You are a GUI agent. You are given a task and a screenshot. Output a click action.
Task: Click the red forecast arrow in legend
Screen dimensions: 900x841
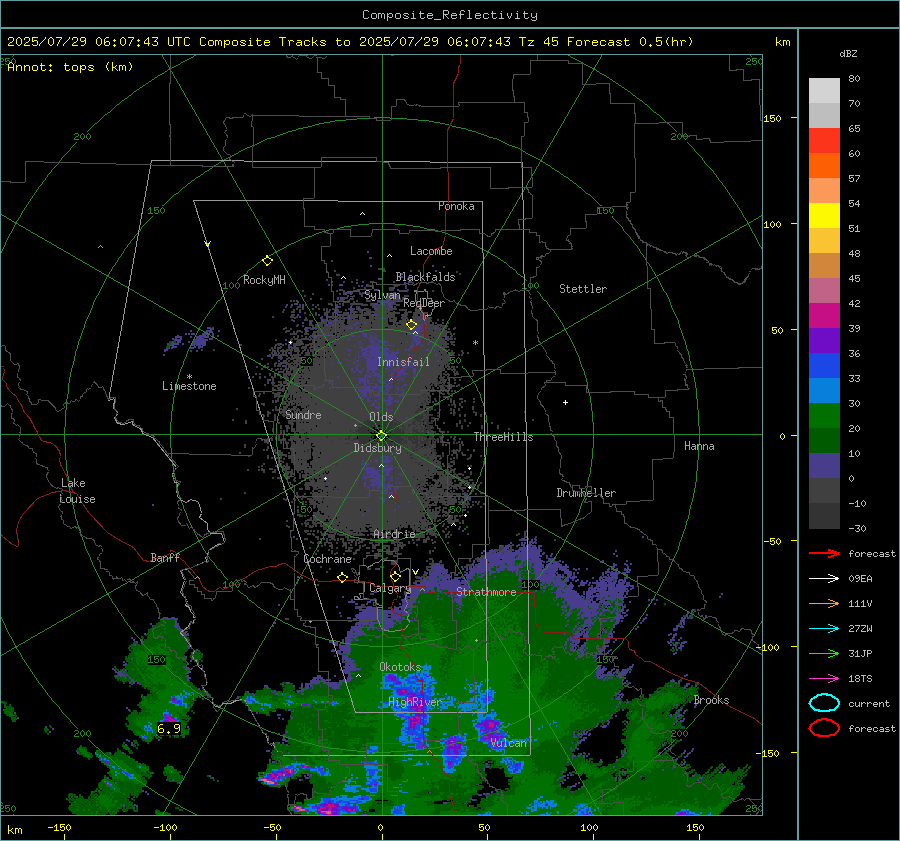pyautogui.click(x=824, y=553)
